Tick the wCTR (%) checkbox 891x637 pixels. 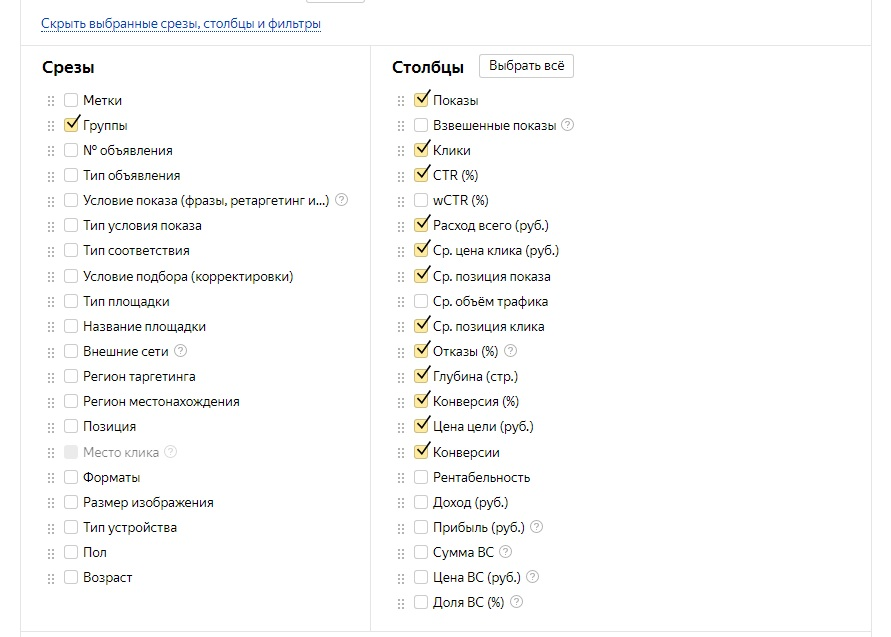pyautogui.click(x=421, y=200)
